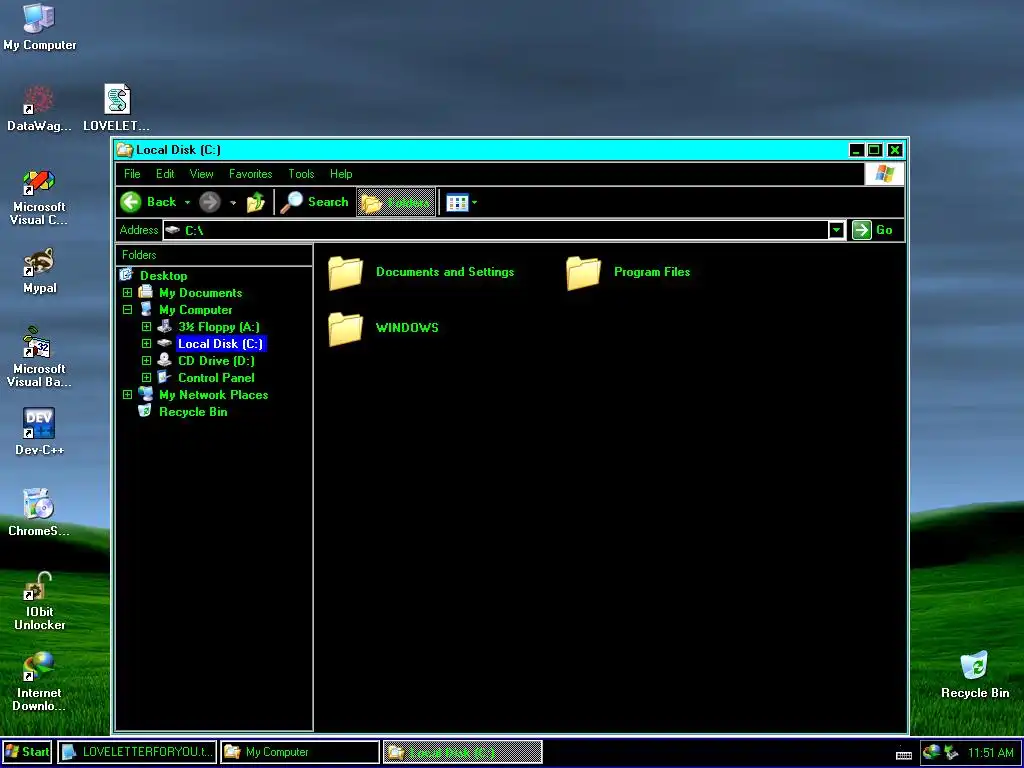1024x768 pixels.
Task: Toggle the Folders pane button
Action: (x=396, y=202)
